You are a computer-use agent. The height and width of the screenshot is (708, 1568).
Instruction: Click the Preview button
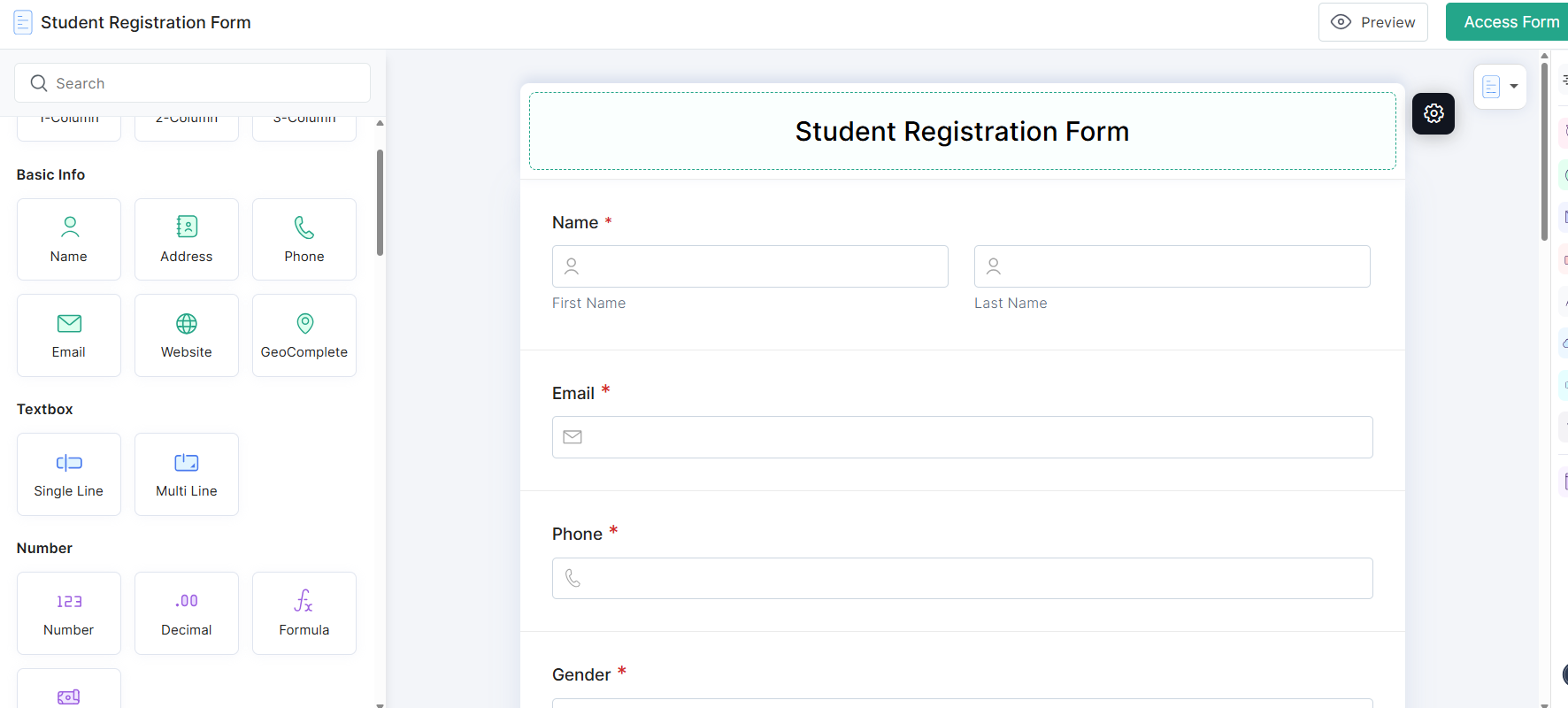(1372, 22)
